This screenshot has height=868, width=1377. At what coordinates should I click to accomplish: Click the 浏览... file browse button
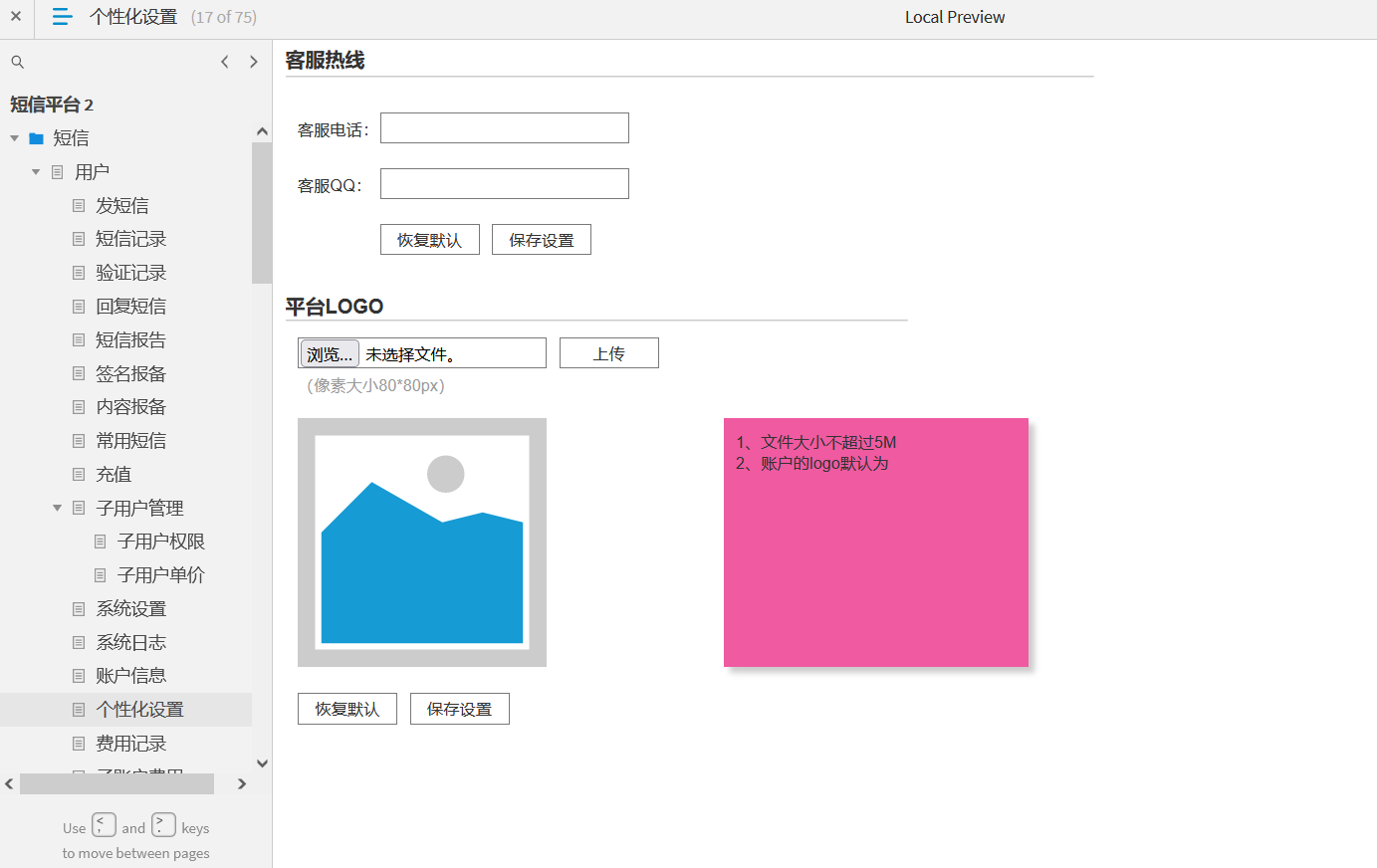coord(330,354)
